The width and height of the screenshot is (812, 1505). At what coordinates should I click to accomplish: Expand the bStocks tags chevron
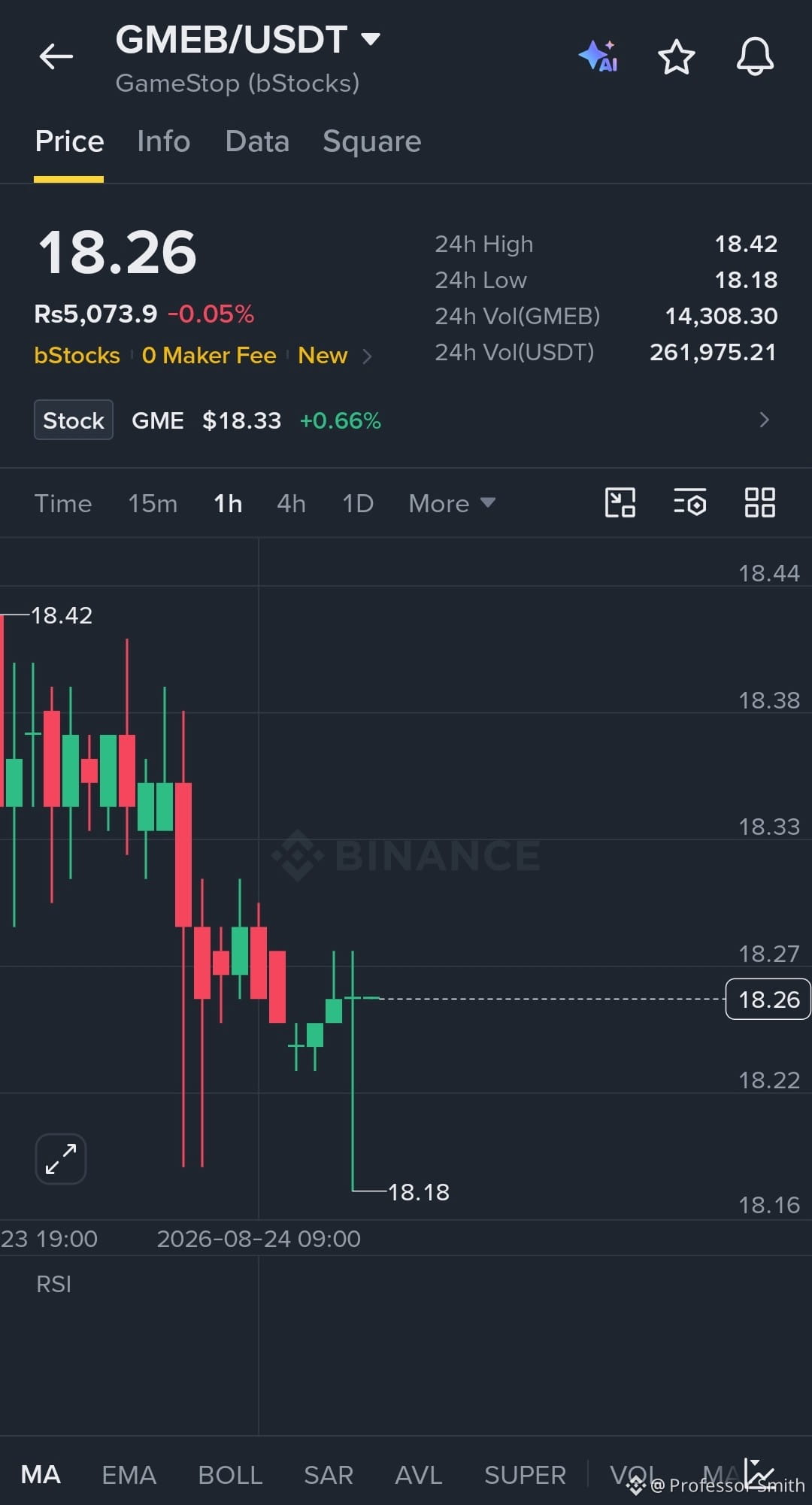pos(367,356)
